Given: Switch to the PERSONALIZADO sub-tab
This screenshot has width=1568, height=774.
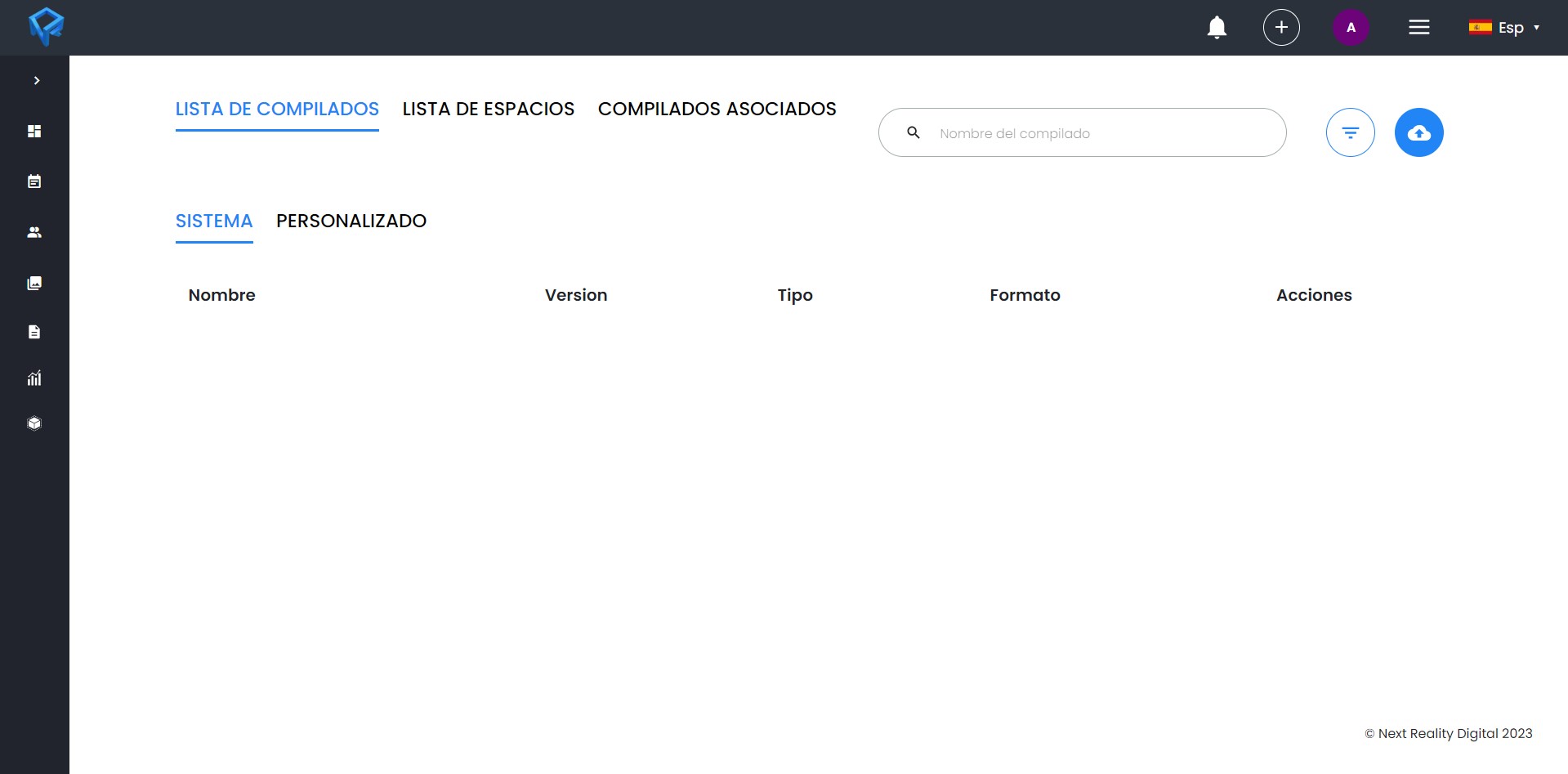Looking at the screenshot, I should click(x=351, y=221).
